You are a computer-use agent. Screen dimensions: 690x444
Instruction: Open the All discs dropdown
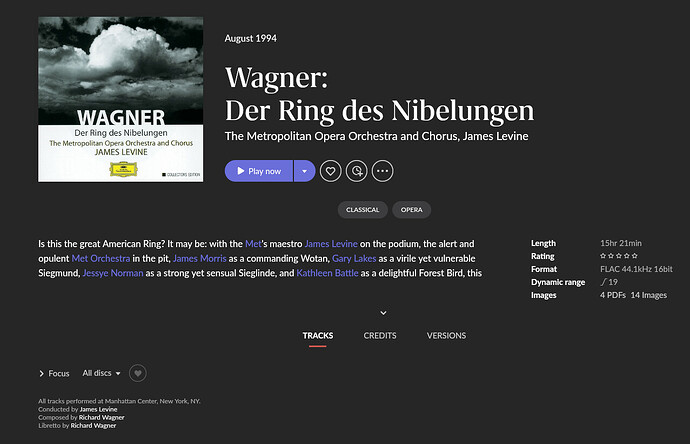point(102,373)
